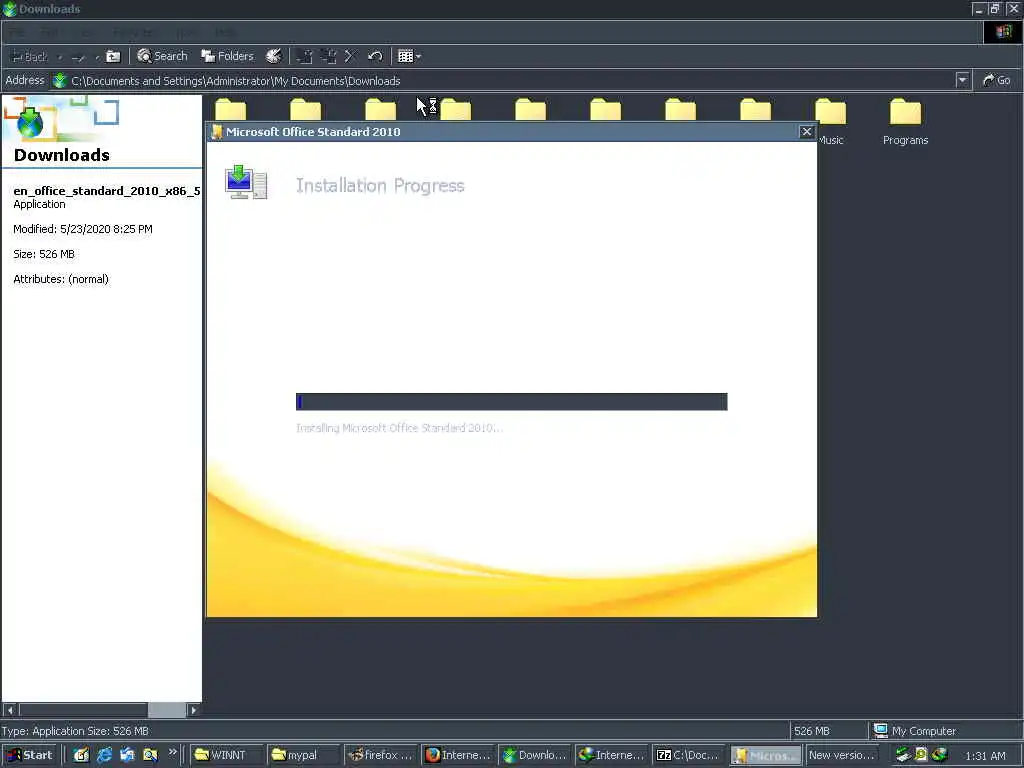Open the Start menu

pyautogui.click(x=30, y=755)
